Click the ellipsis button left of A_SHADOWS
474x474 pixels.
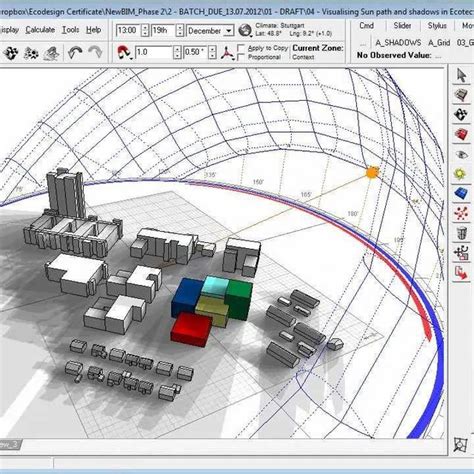[363, 43]
